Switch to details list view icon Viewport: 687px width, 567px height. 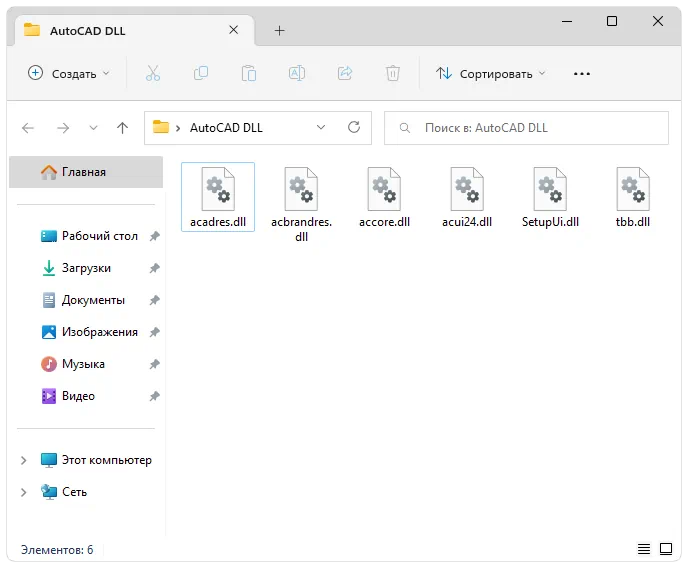tap(644, 549)
